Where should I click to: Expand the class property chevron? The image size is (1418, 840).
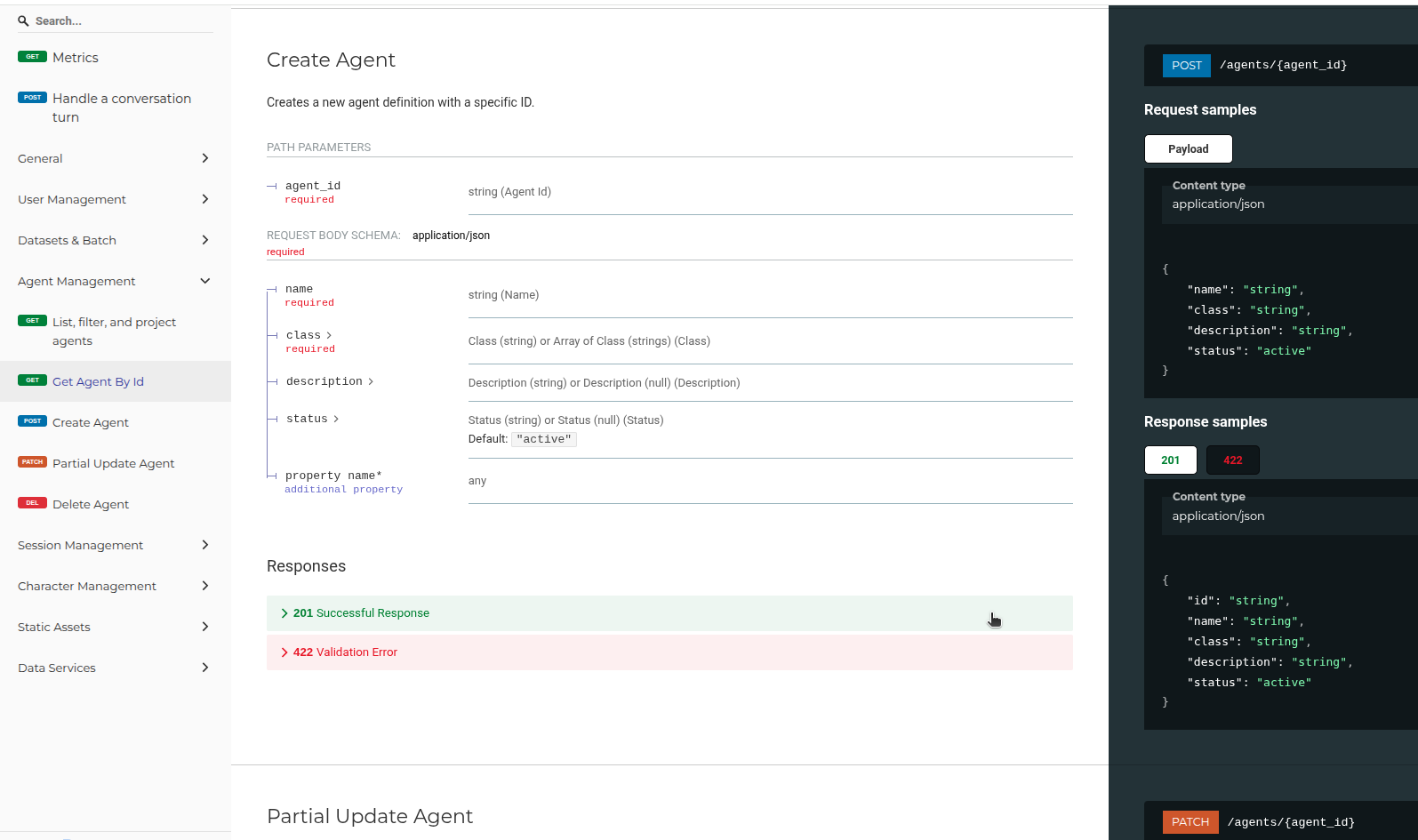329,336
